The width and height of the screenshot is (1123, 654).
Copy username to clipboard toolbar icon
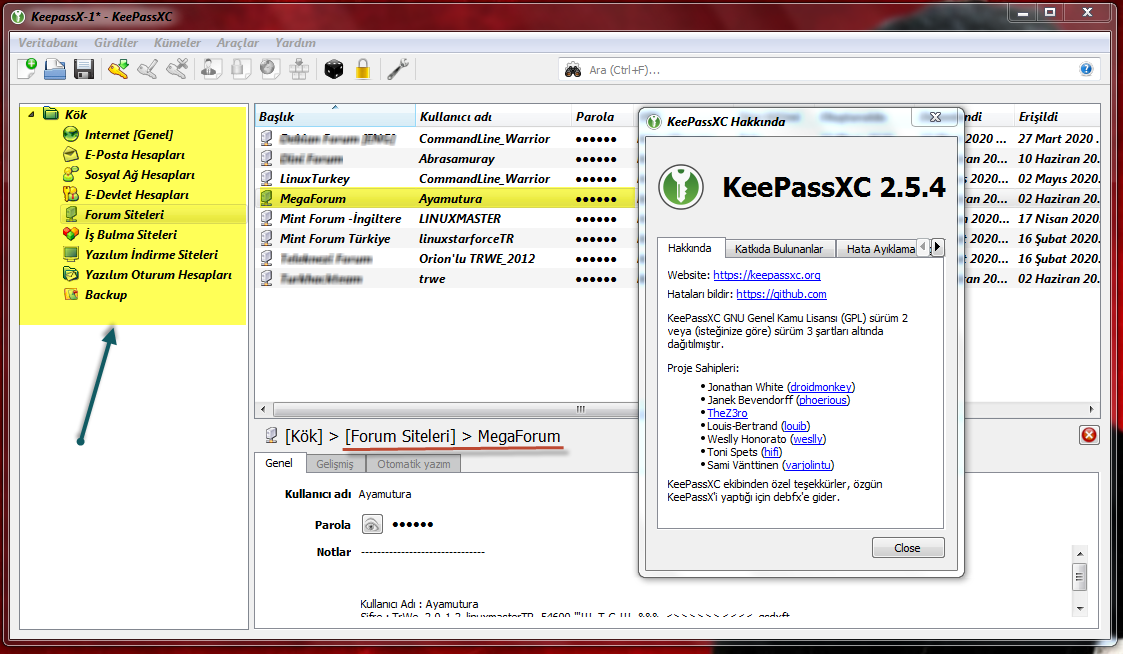[x=210, y=69]
